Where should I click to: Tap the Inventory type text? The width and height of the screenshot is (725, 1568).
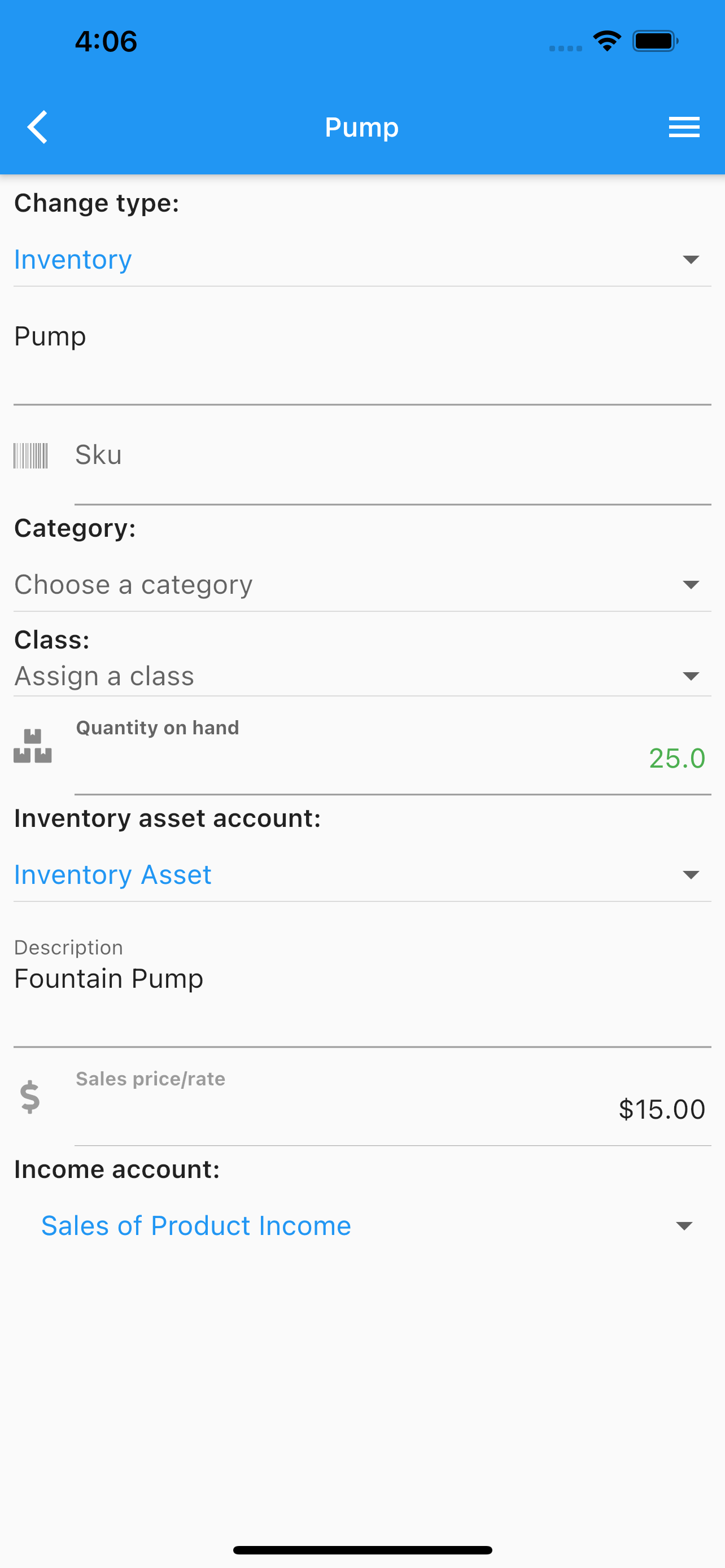pyautogui.click(x=73, y=260)
